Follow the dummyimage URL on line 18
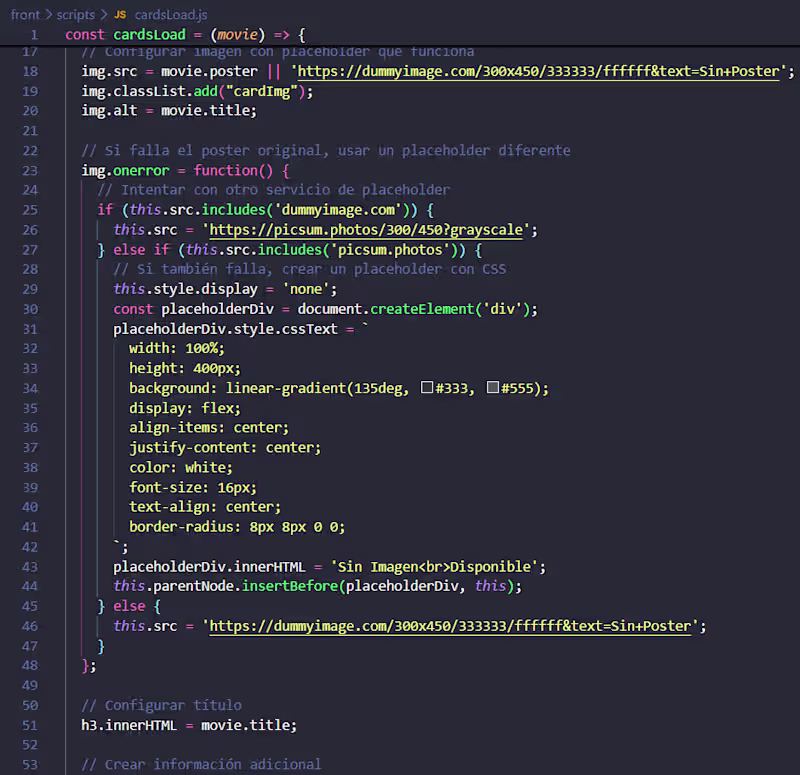This screenshot has height=775, width=800. tap(539, 71)
